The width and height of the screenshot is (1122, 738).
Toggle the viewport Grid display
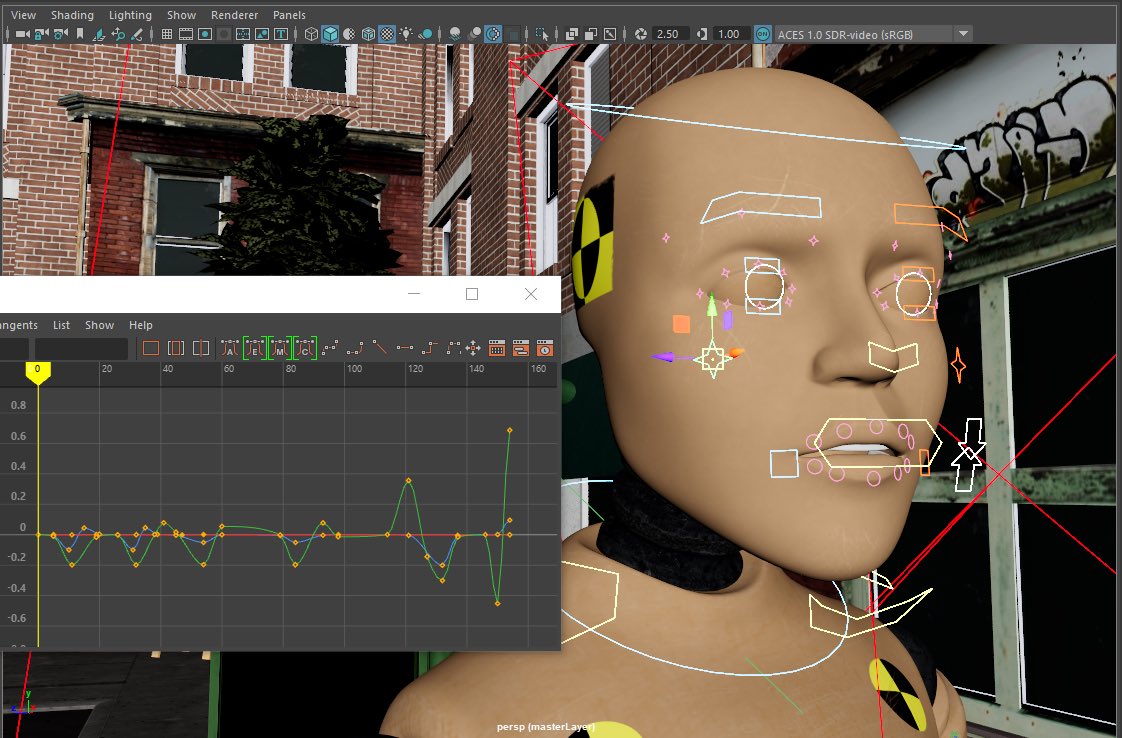[x=167, y=34]
